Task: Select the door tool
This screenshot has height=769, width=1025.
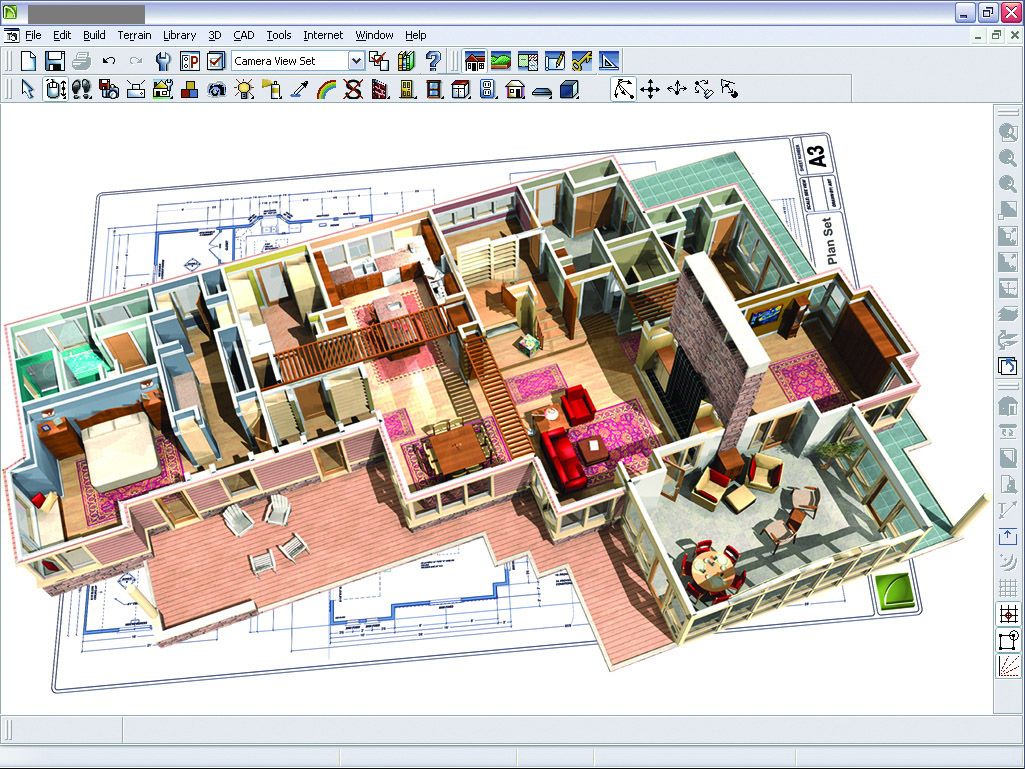Action: click(407, 89)
